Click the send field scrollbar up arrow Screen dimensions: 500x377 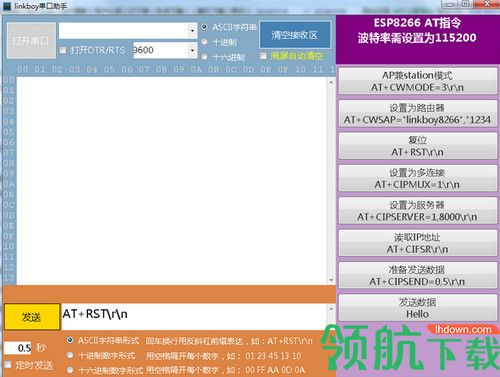(x=331, y=309)
